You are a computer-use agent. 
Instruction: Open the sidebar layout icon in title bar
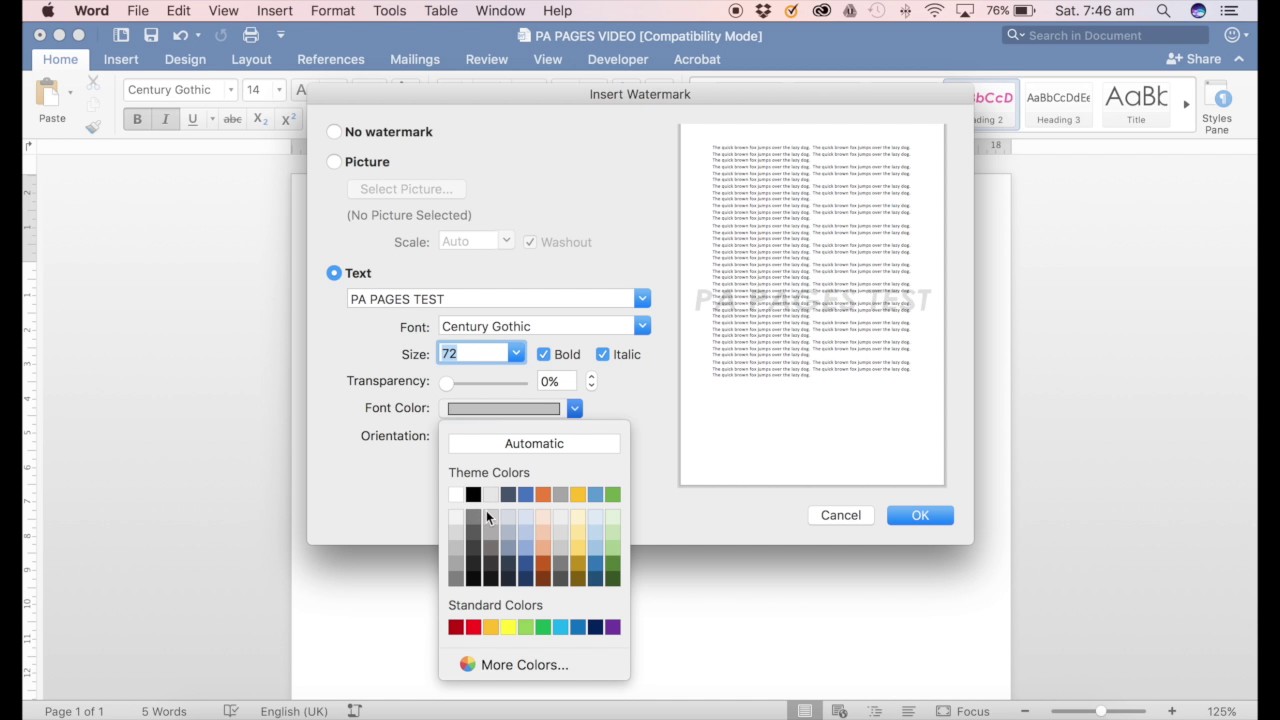(121, 35)
